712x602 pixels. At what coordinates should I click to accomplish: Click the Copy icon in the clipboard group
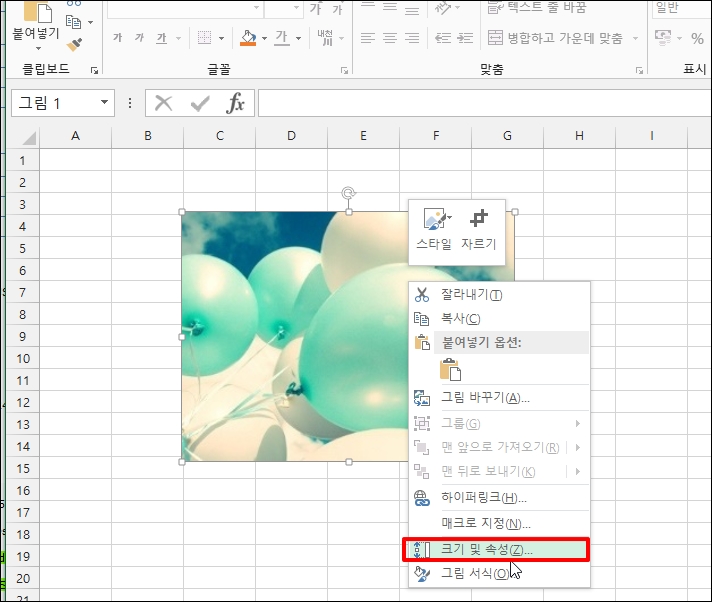[x=73, y=22]
